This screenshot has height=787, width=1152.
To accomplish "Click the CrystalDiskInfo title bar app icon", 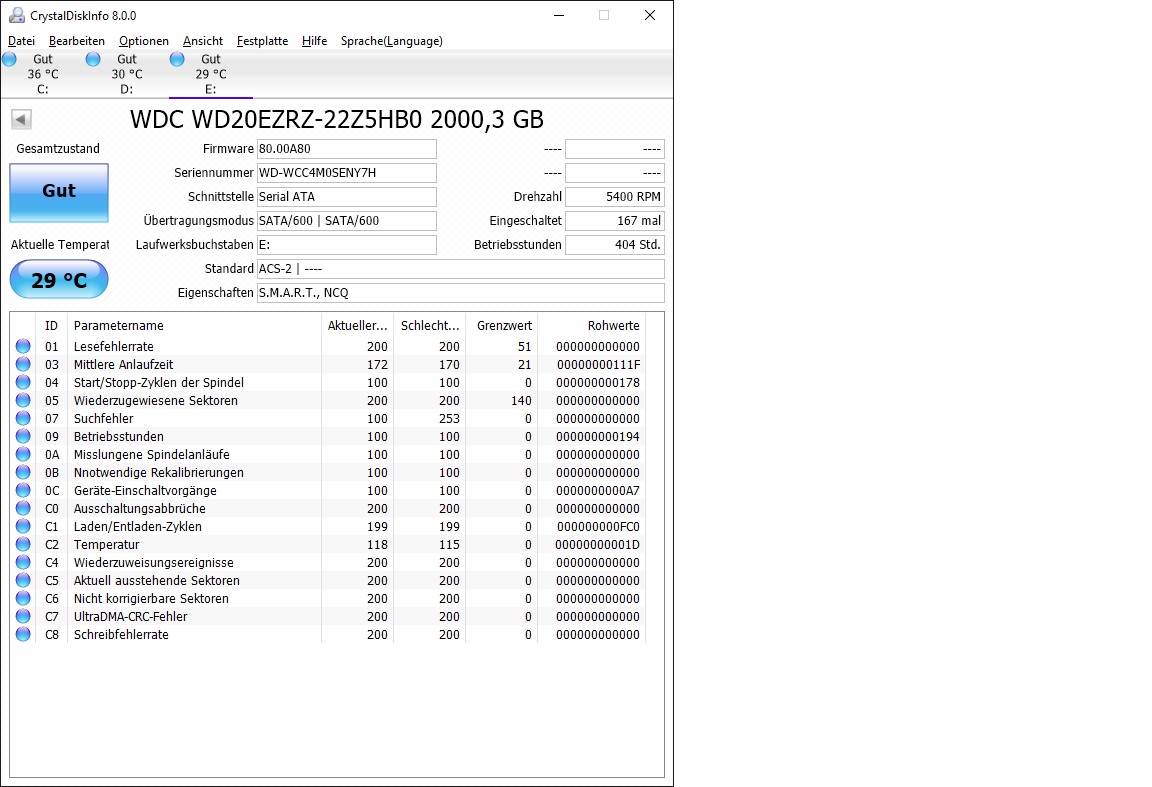I will click(16, 15).
